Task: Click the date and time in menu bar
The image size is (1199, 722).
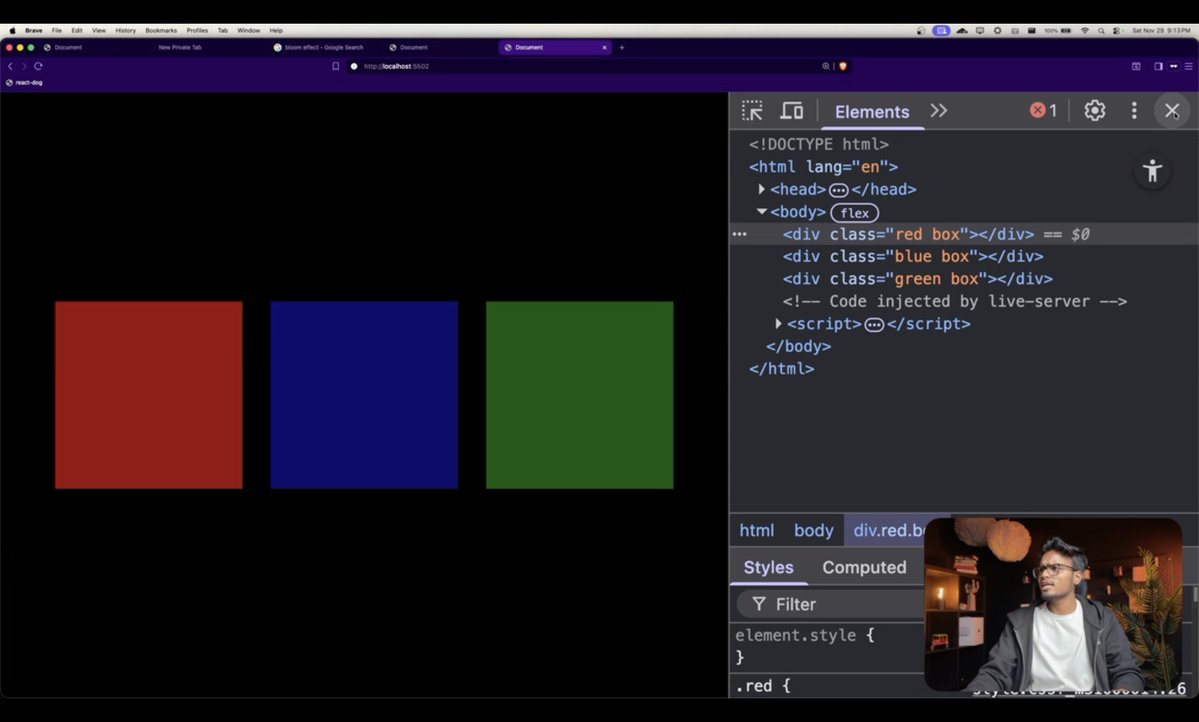Action: [x=1161, y=31]
